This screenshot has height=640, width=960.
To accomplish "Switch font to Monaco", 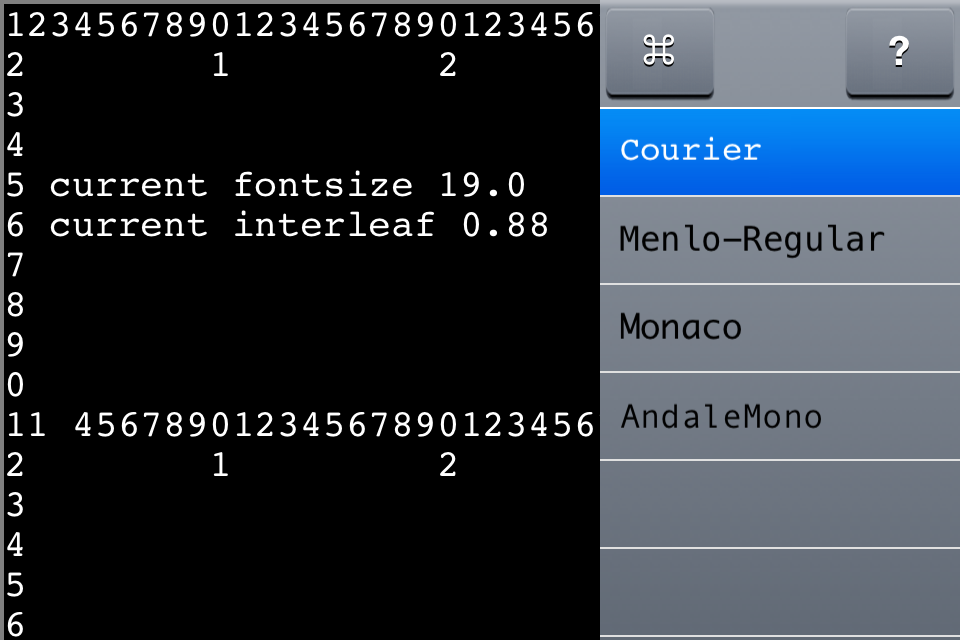I will pyautogui.click(x=780, y=327).
